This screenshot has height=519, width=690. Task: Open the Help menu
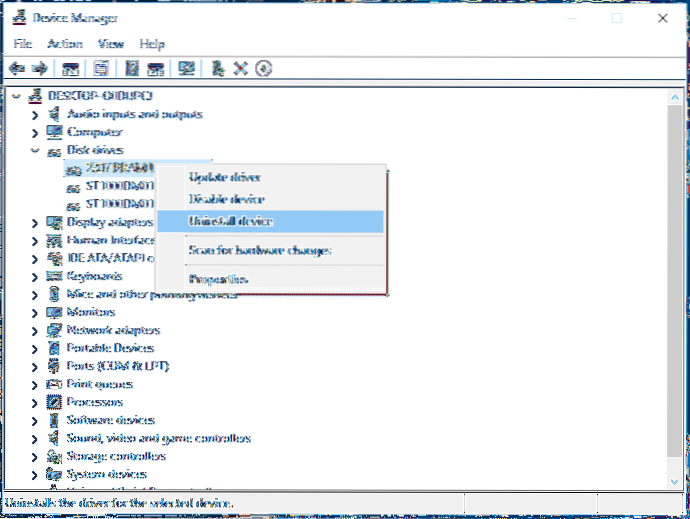click(x=152, y=44)
